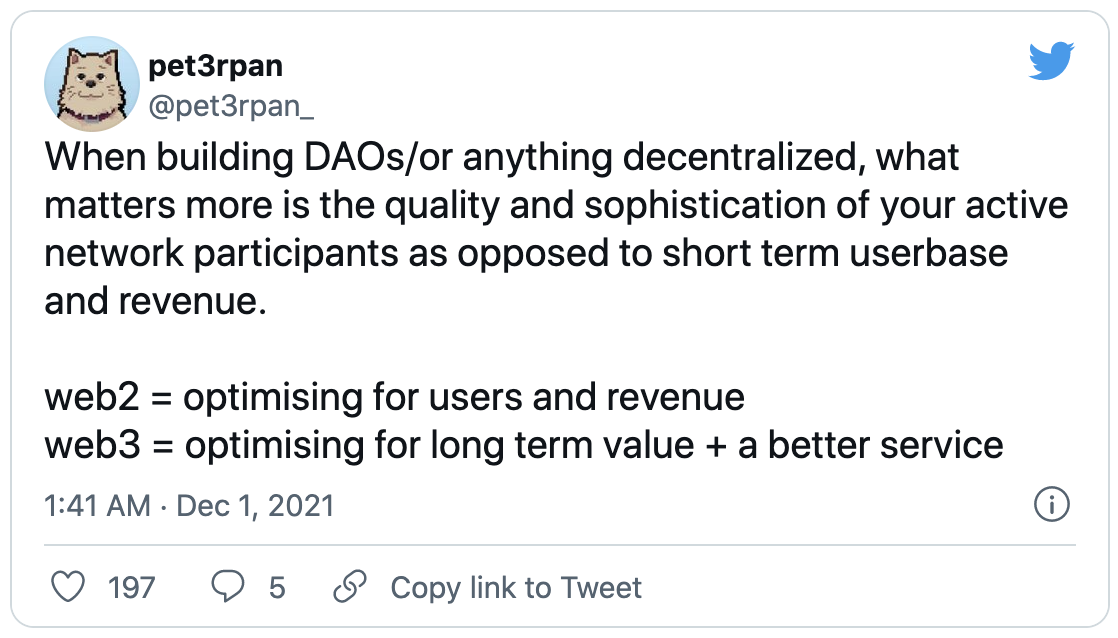Click the Dec 1, 2021 date
1118x638 pixels.
pos(255,506)
